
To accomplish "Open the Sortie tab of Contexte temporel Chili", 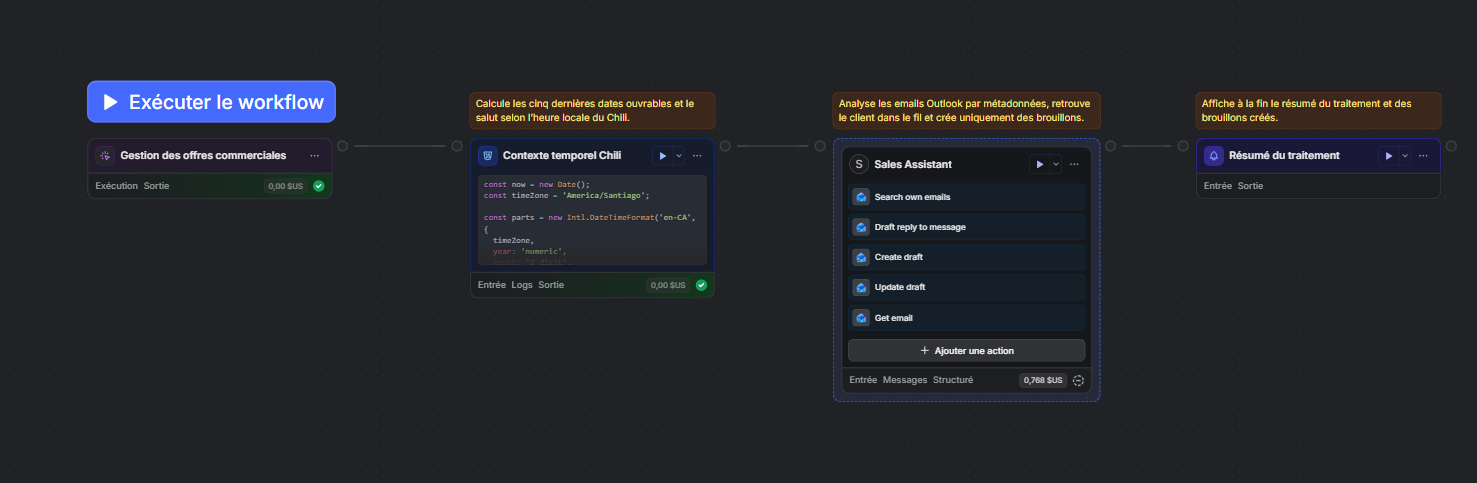I will pos(551,285).
